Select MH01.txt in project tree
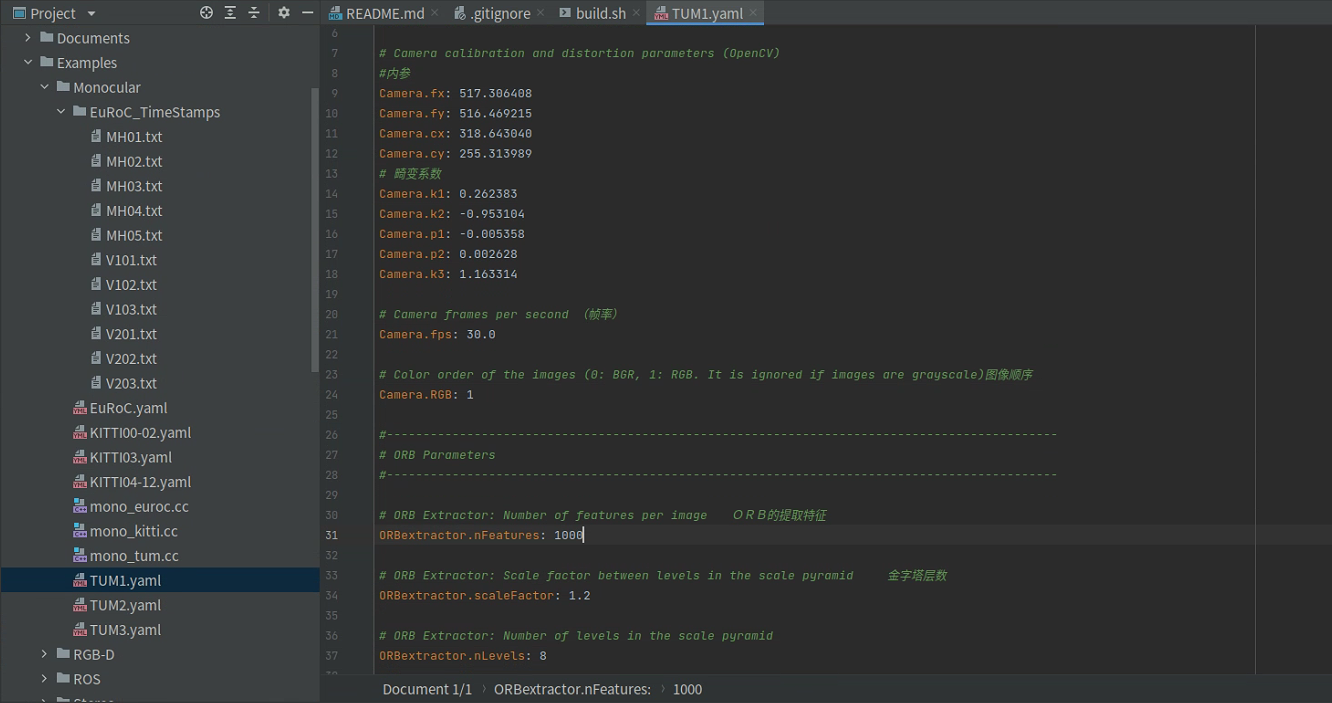The image size is (1332, 703). pyautogui.click(x=134, y=136)
